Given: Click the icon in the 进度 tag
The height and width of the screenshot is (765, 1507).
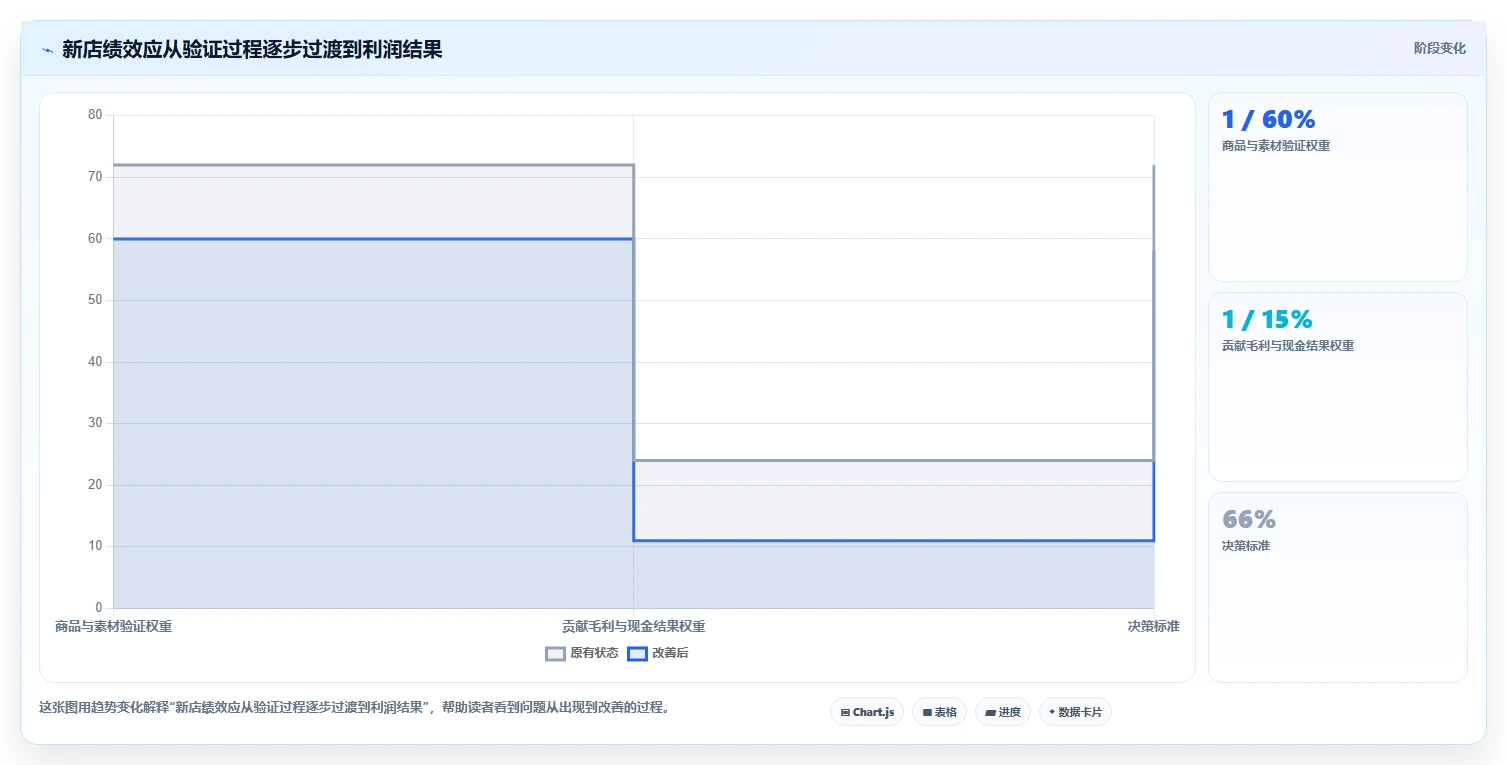Looking at the screenshot, I should pos(990,713).
